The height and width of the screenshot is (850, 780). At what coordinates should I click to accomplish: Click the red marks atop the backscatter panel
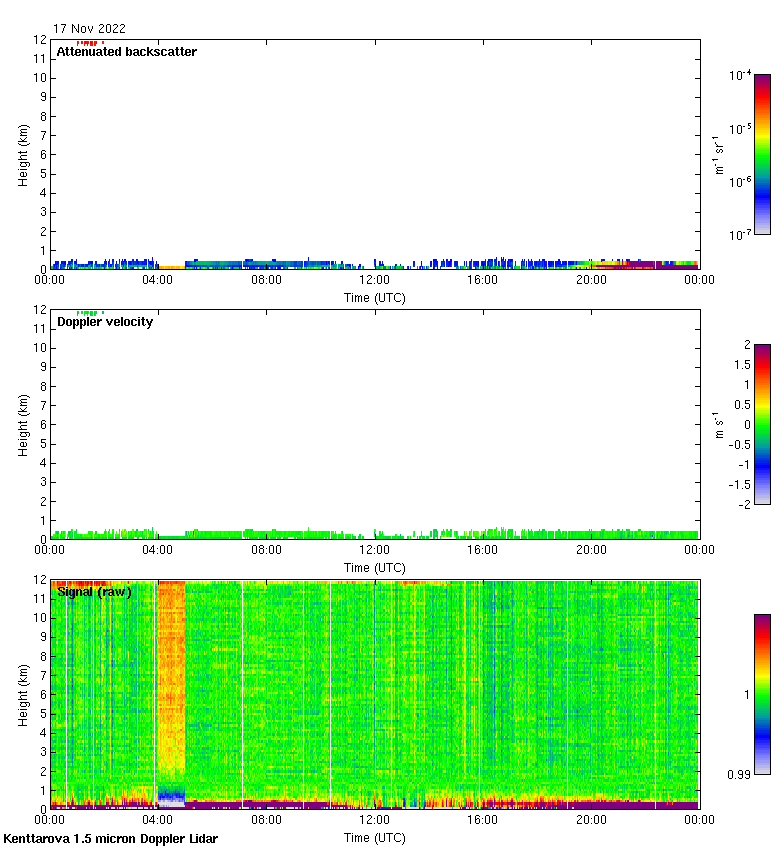tap(88, 43)
